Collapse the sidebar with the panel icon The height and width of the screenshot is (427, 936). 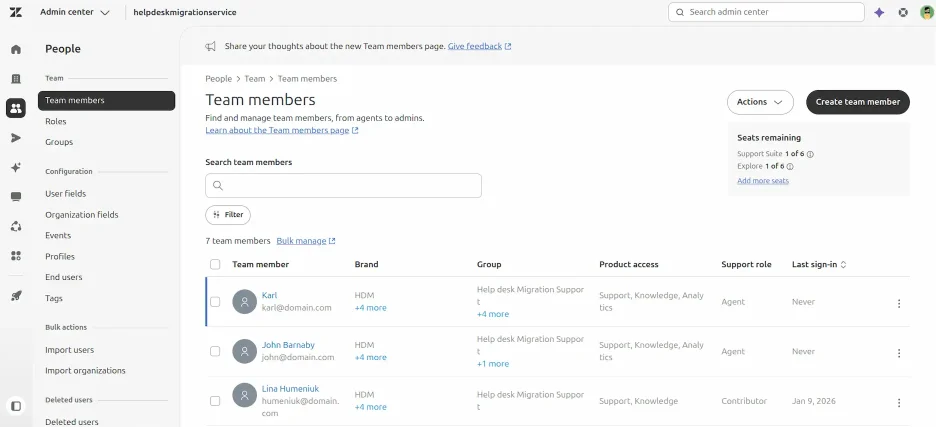(x=16, y=406)
